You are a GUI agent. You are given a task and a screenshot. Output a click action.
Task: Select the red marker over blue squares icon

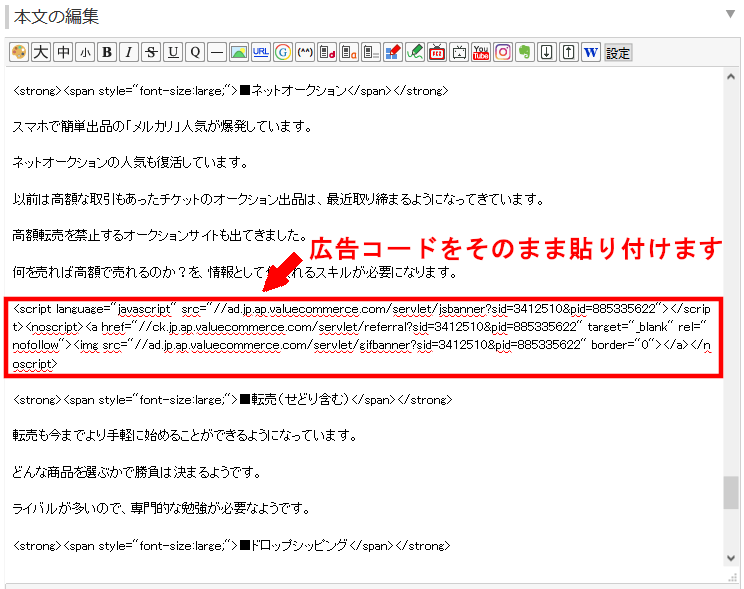point(393,52)
